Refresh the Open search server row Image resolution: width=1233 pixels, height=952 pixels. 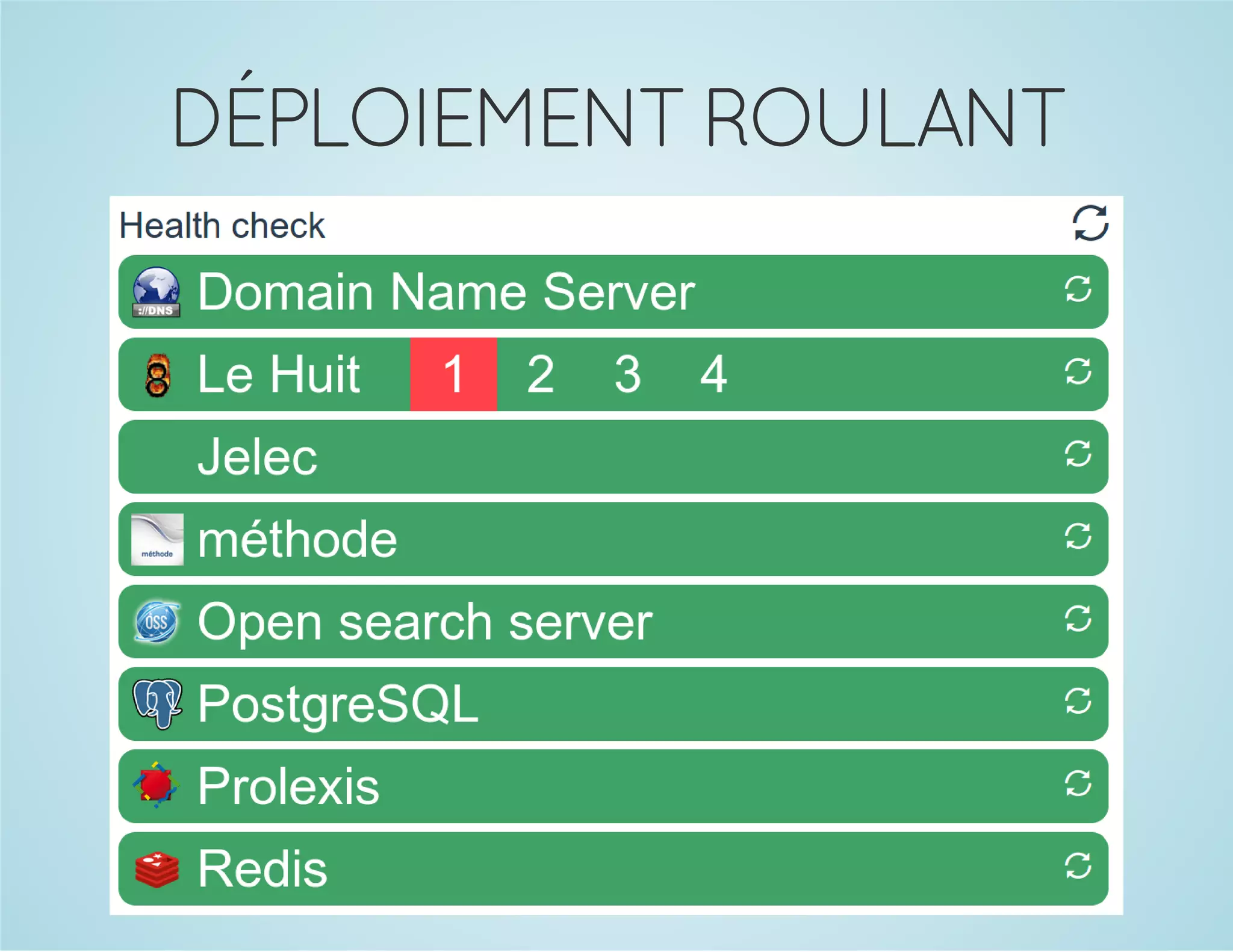pyautogui.click(x=1078, y=619)
